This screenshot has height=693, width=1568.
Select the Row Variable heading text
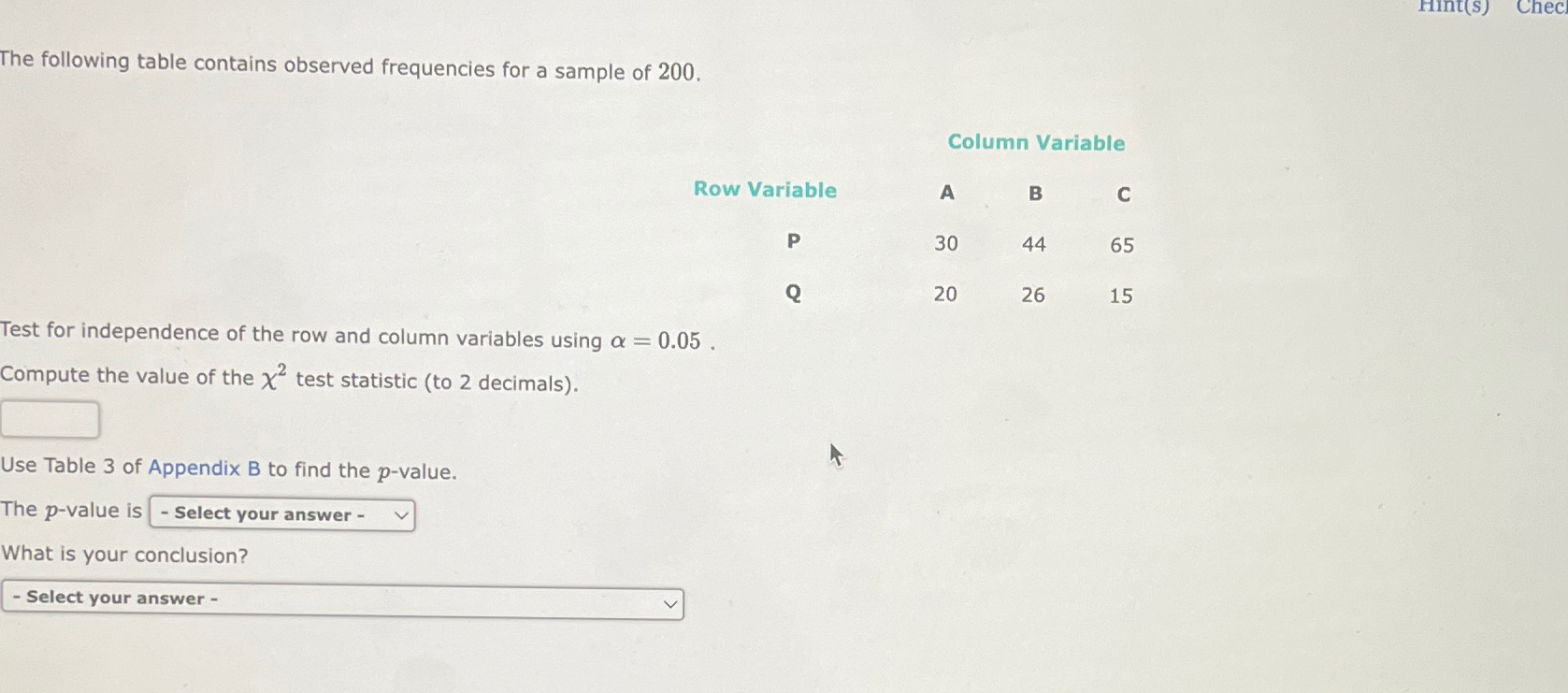coord(764,190)
